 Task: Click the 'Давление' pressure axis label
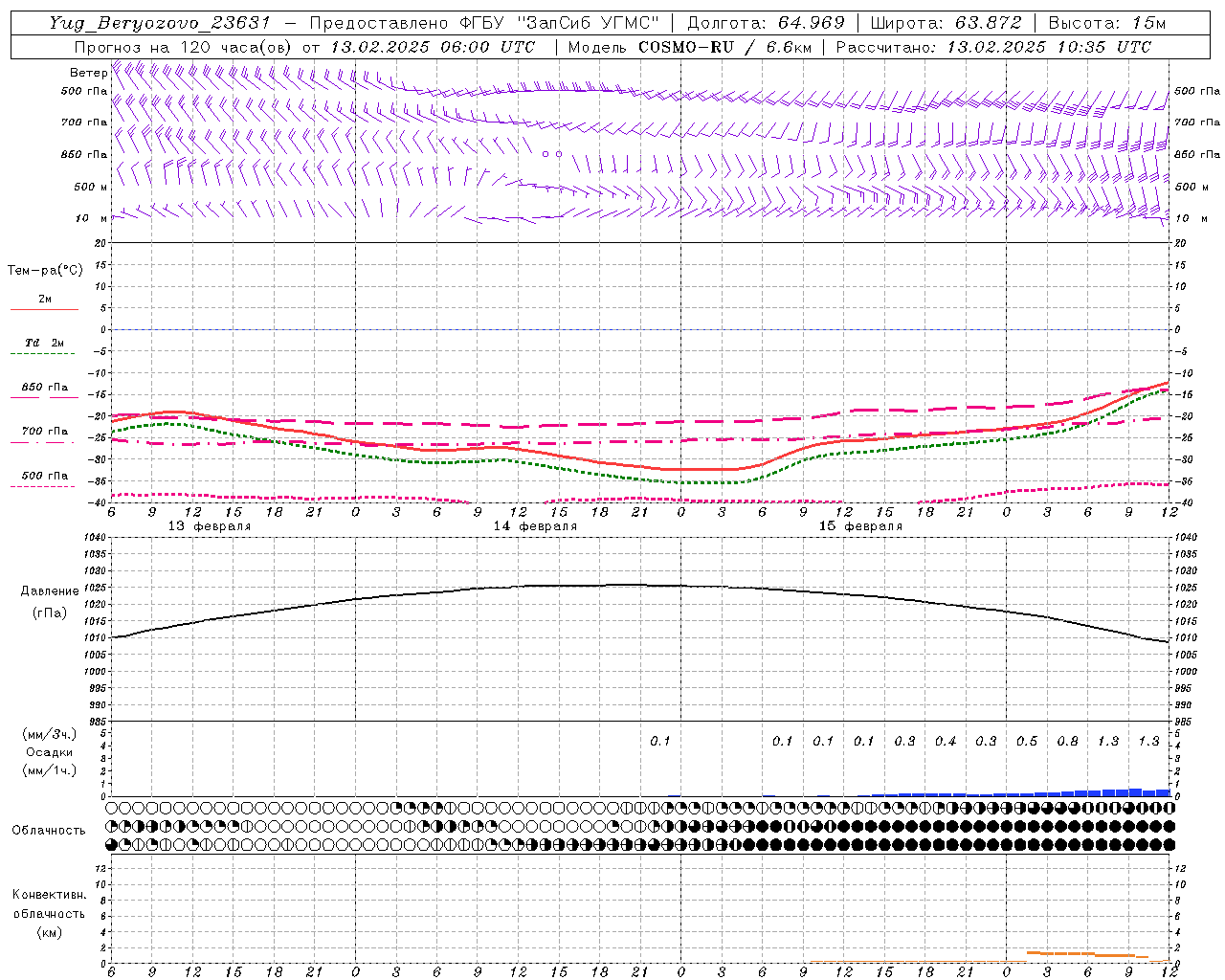50,591
